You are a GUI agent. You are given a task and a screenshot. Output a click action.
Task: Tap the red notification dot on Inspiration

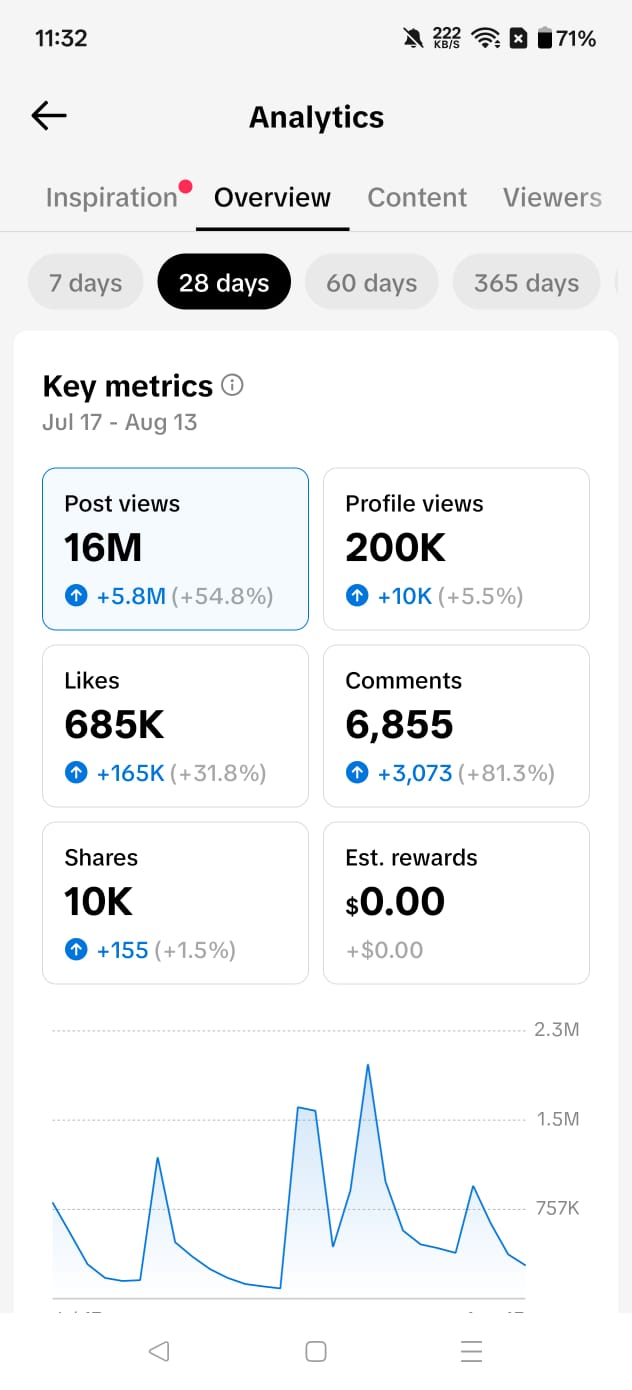pyautogui.click(x=185, y=185)
